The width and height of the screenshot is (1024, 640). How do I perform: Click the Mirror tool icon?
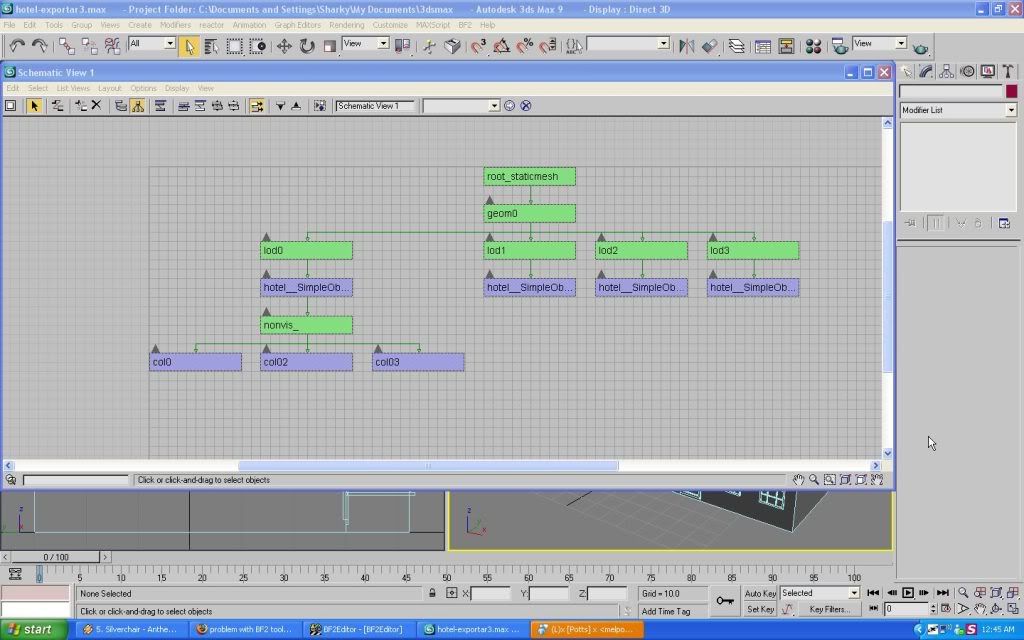pos(686,46)
